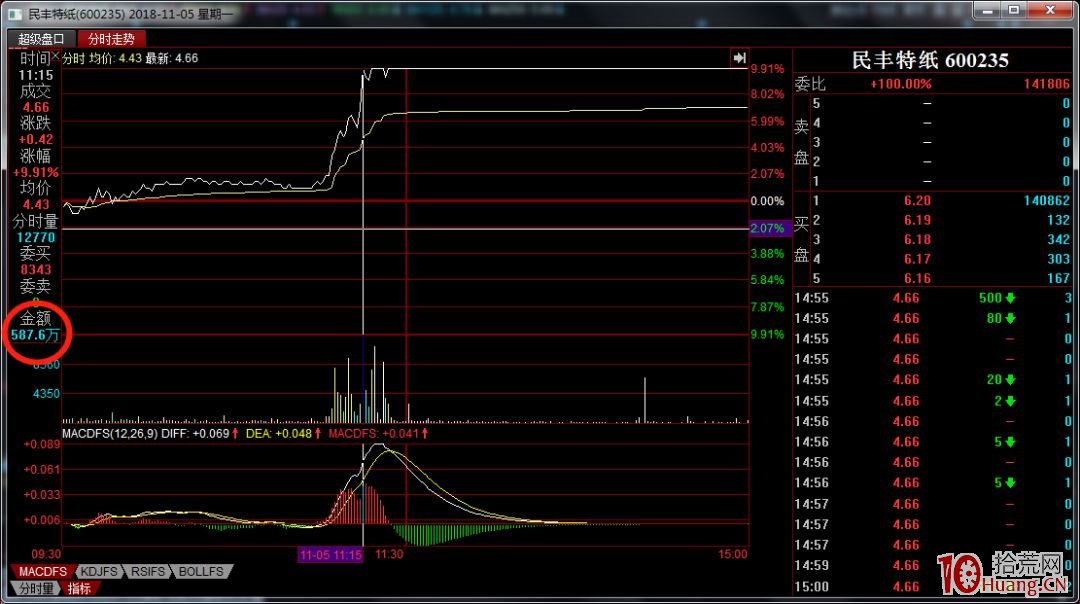Click the 金额 587.6万 value

pos(35,336)
